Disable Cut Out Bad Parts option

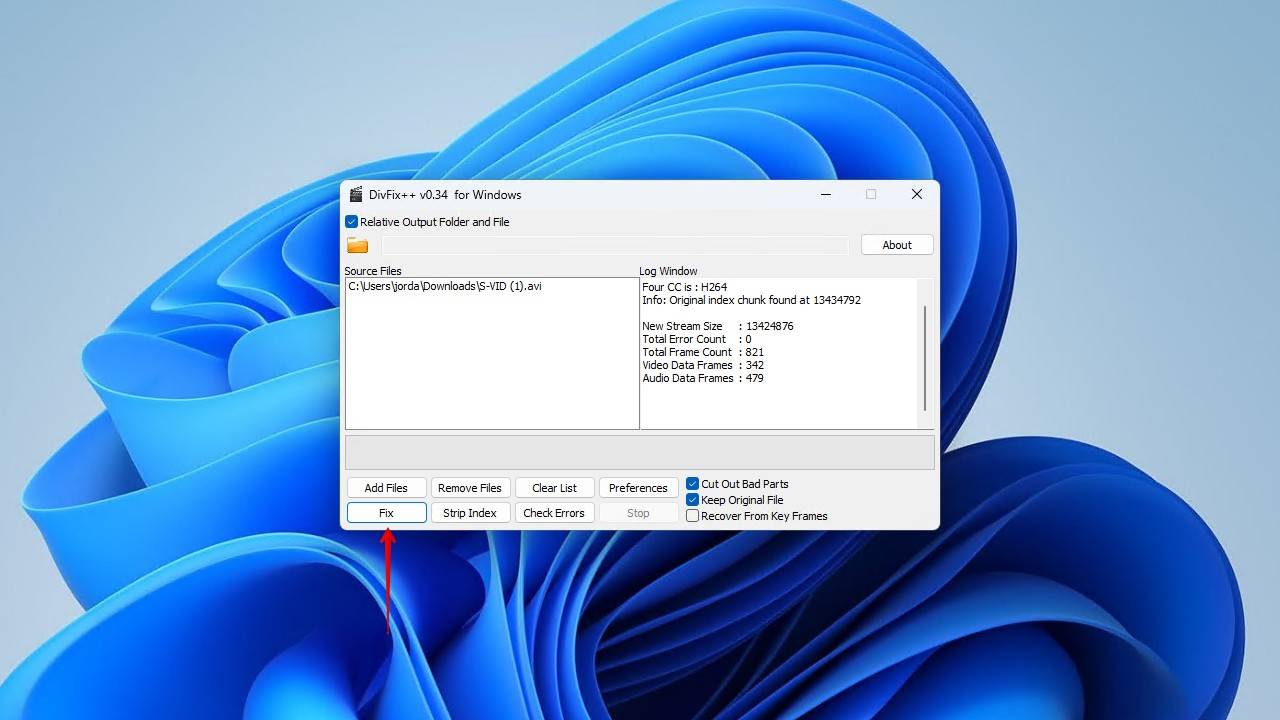(x=692, y=484)
